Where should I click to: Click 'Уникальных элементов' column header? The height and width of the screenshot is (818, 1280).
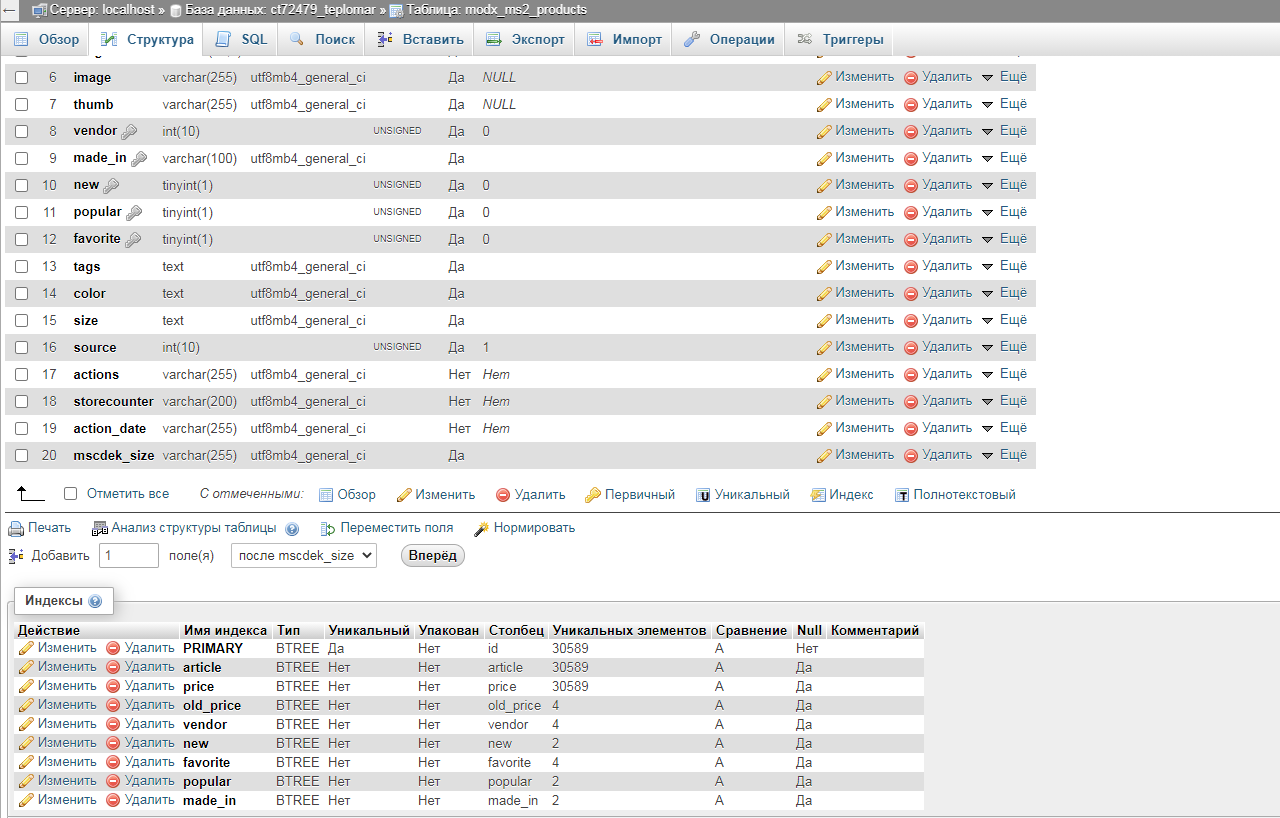(629, 631)
